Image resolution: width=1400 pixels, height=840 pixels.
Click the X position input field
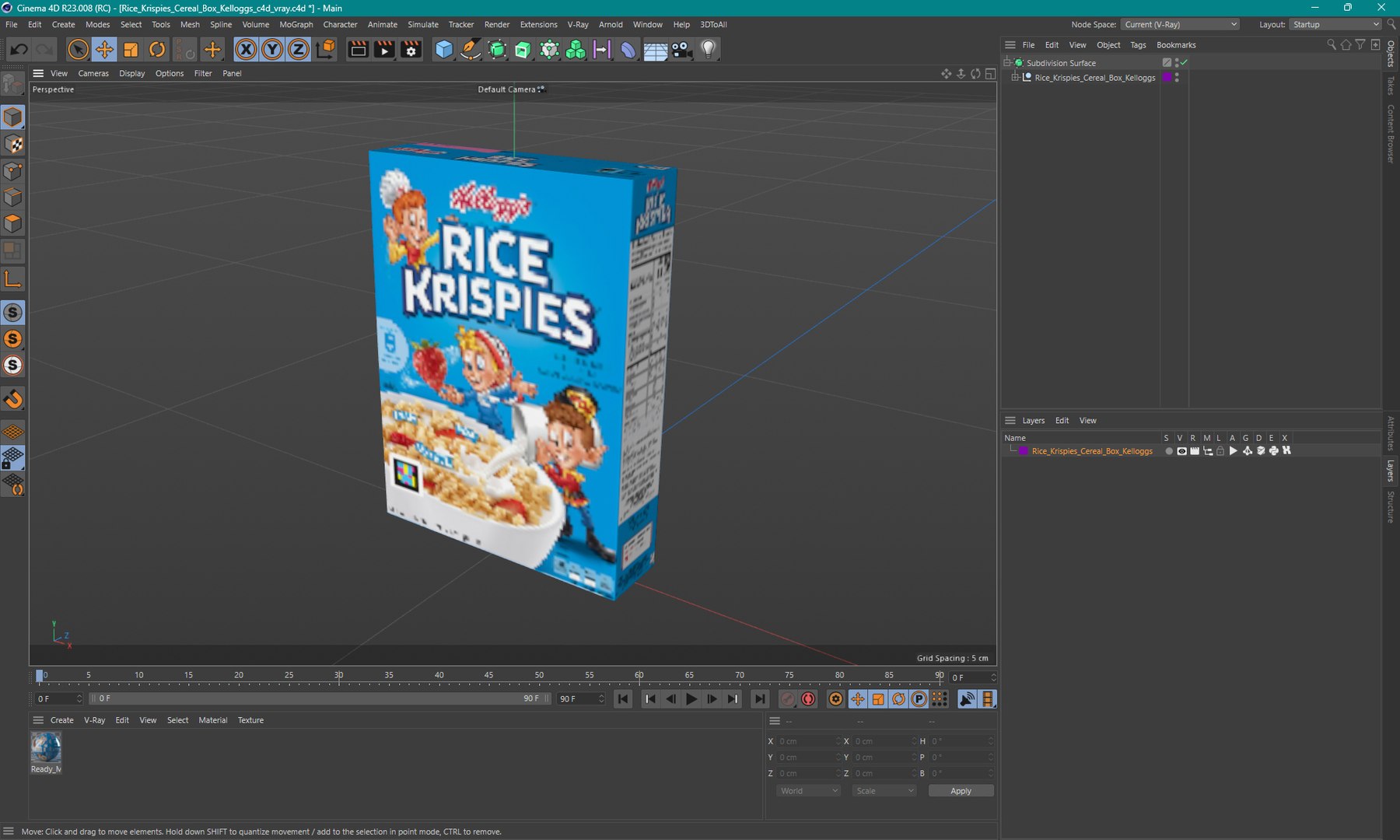click(809, 741)
